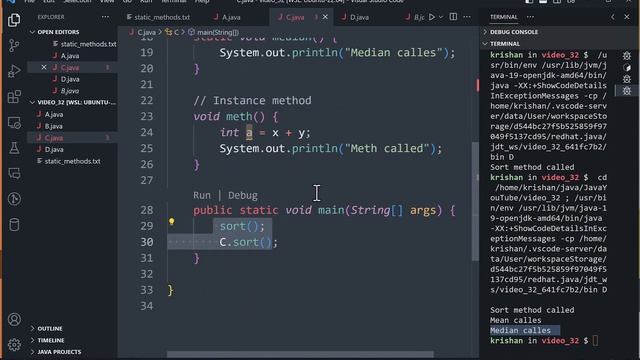This screenshot has width=640, height=360.
Task: Open static_methods.txt in VIDEO_32 folder
Action: click(x=73, y=161)
